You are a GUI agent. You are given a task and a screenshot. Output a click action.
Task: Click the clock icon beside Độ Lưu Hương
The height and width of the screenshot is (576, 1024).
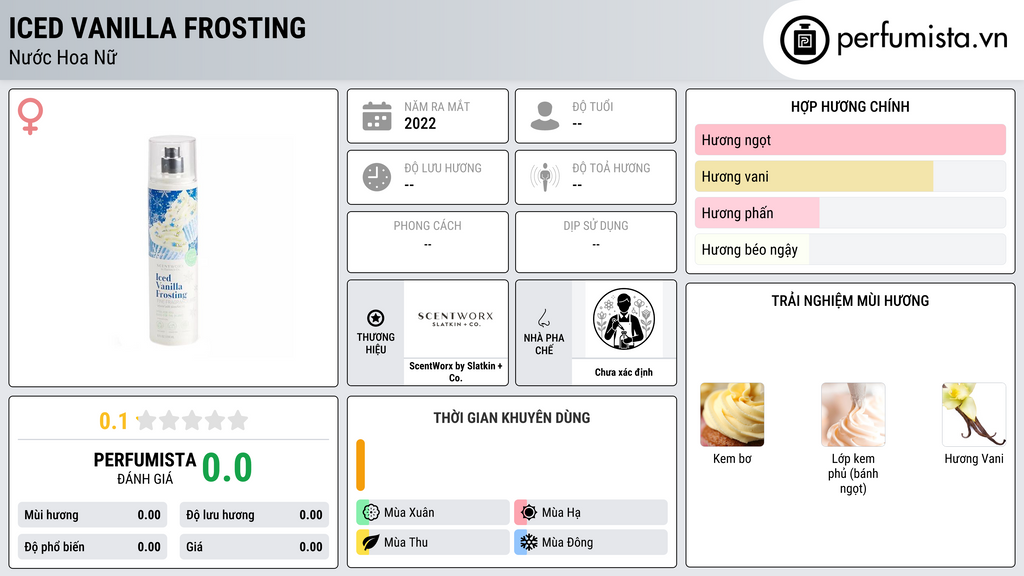pyautogui.click(x=377, y=177)
